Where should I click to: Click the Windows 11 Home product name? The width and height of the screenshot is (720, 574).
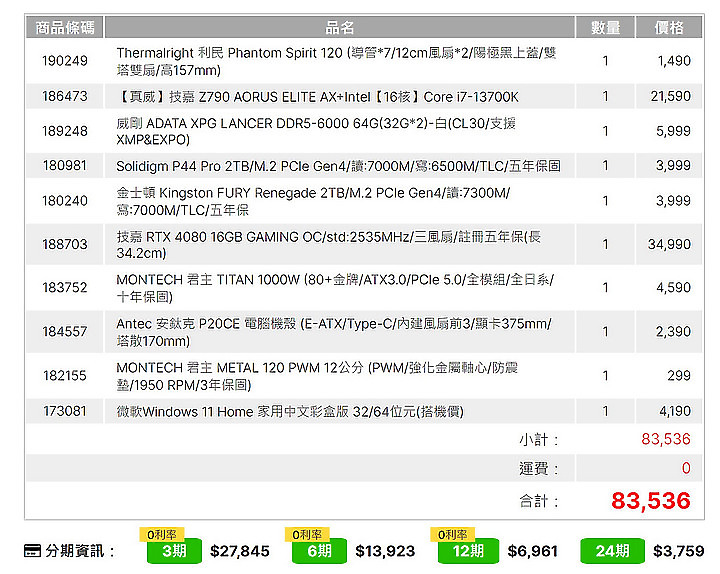[290, 411]
